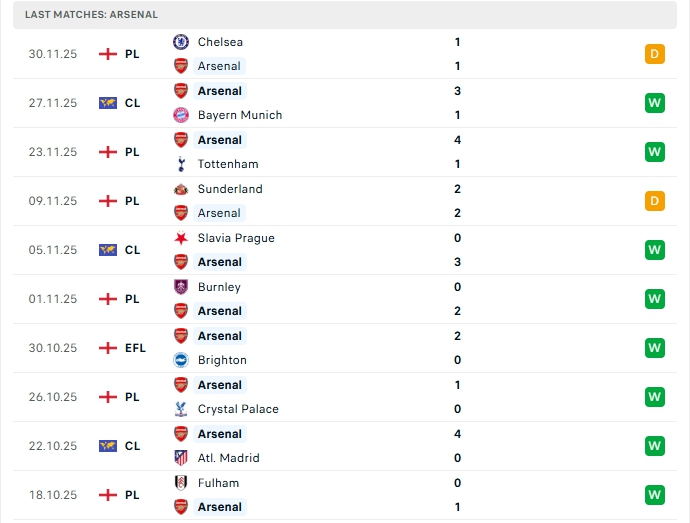Viewport: 690px width, 523px height.
Task: Select the Atl. Madrid team name
Action: click(228, 458)
